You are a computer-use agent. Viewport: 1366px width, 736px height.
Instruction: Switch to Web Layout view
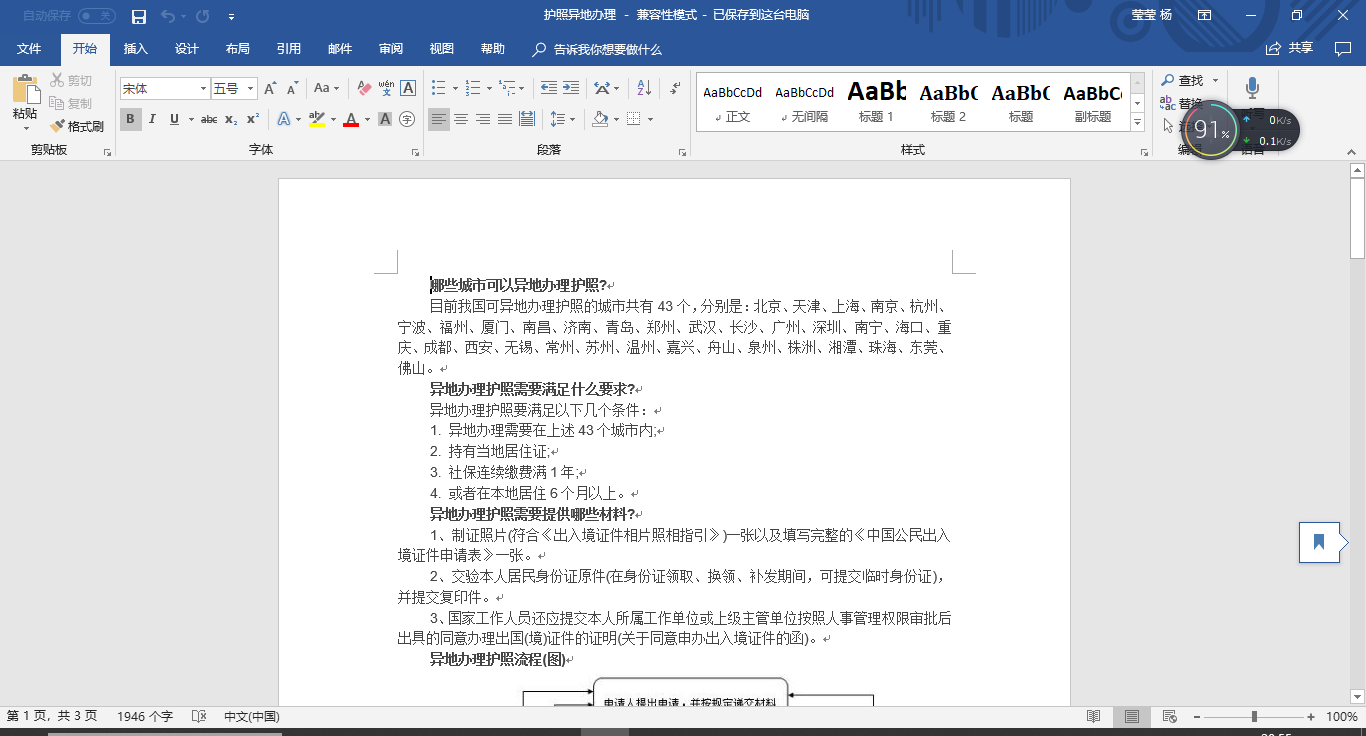(x=1169, y=716)
